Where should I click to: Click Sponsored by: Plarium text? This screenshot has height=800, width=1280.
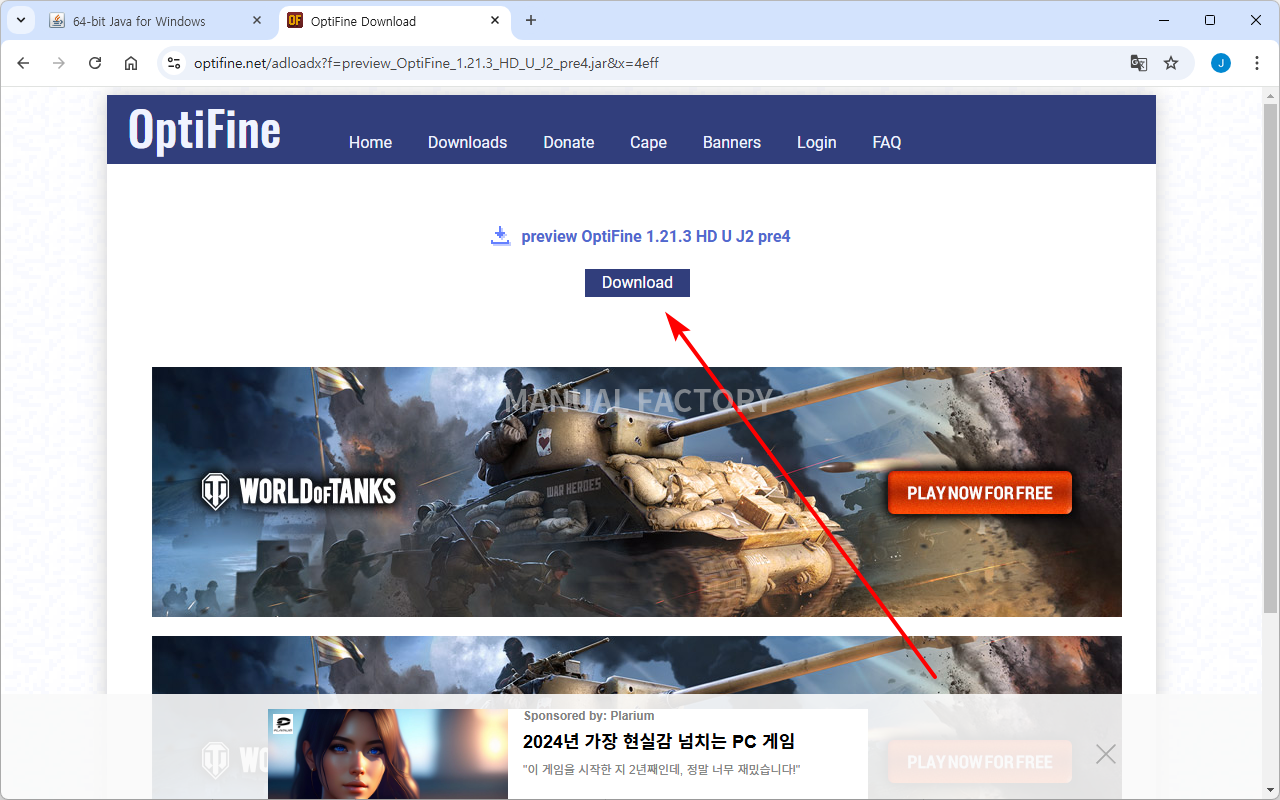(x=589, y=716)
